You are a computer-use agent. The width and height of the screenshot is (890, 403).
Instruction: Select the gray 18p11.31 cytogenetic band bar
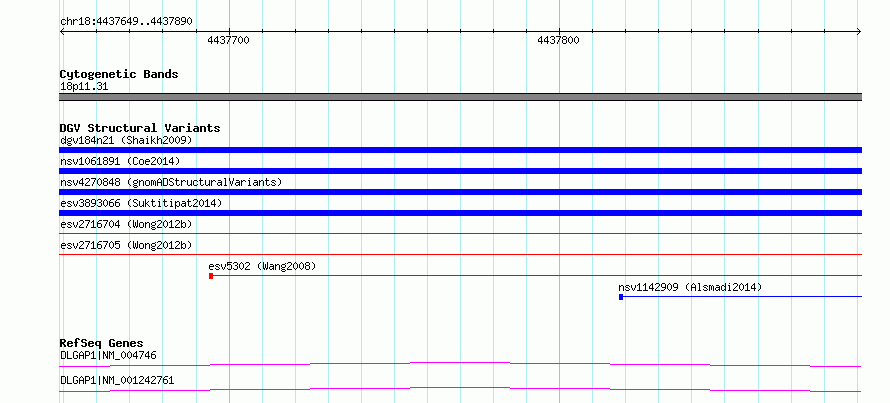click(x=460, y=97)
